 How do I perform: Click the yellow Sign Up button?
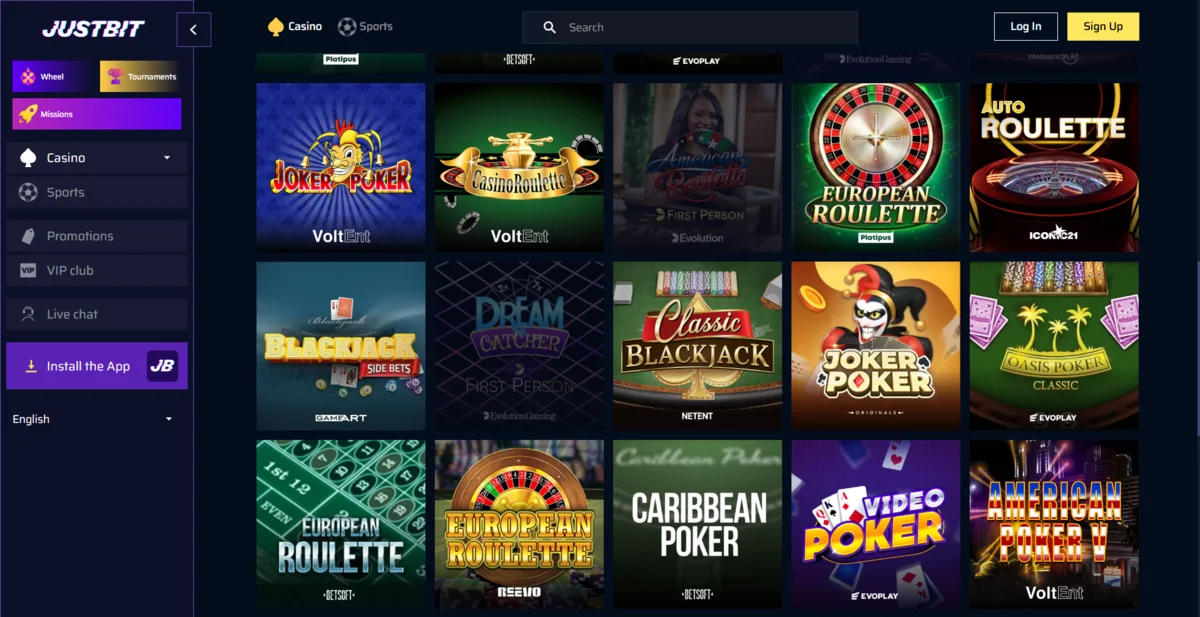tap(1103, 27)
